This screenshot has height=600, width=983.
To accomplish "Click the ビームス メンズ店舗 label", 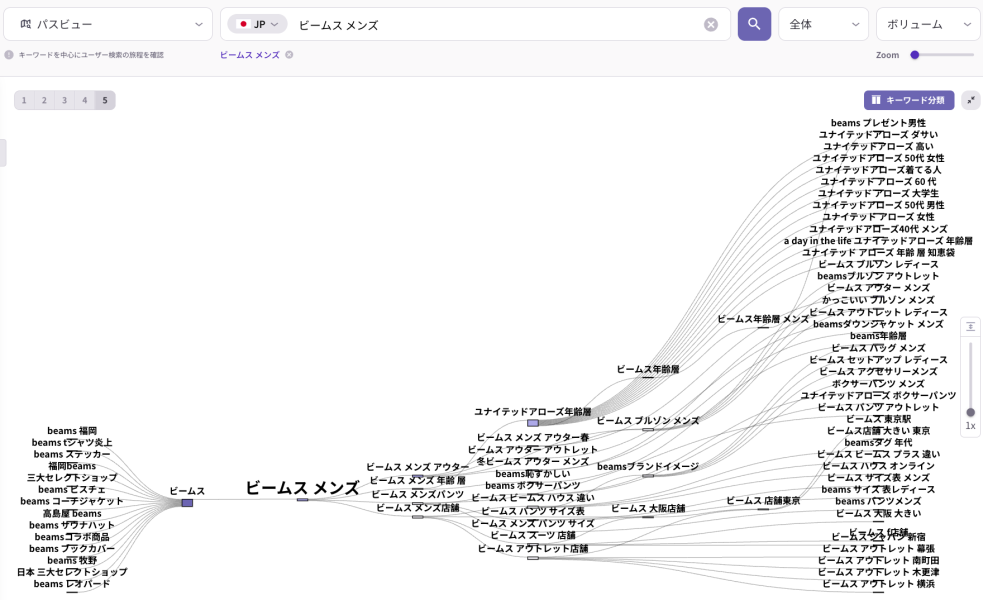I will (x=418, y=508).
